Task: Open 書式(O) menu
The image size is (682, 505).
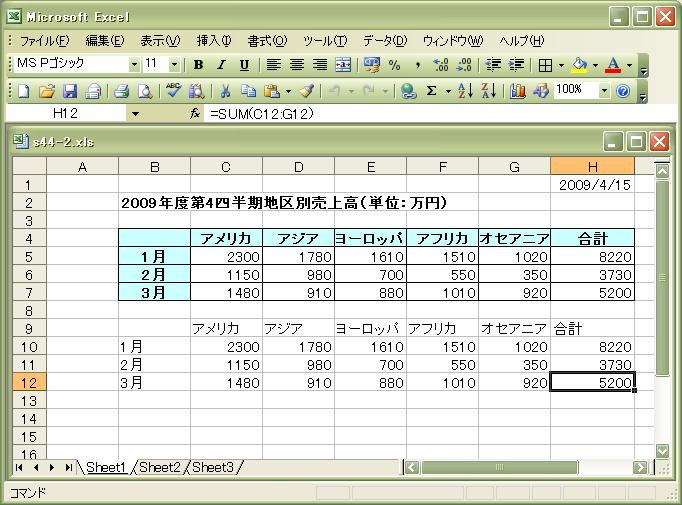Action: 267,41
